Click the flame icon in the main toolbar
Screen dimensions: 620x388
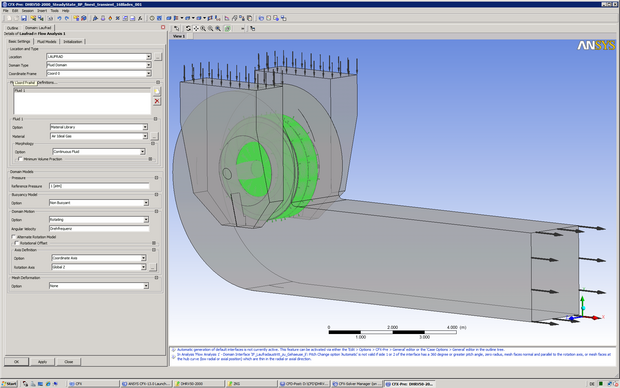point(110,18)
